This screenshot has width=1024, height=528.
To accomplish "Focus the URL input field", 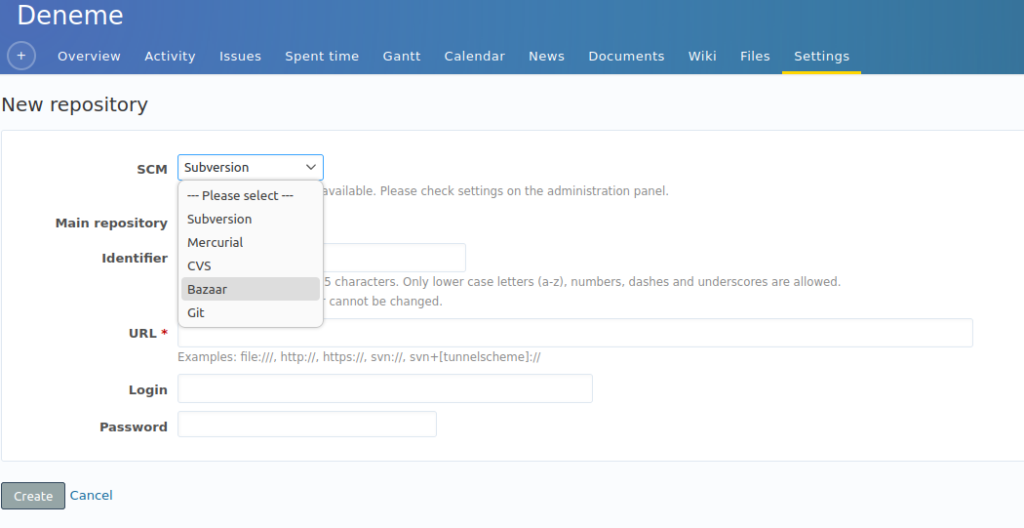I will click(575, 333).
